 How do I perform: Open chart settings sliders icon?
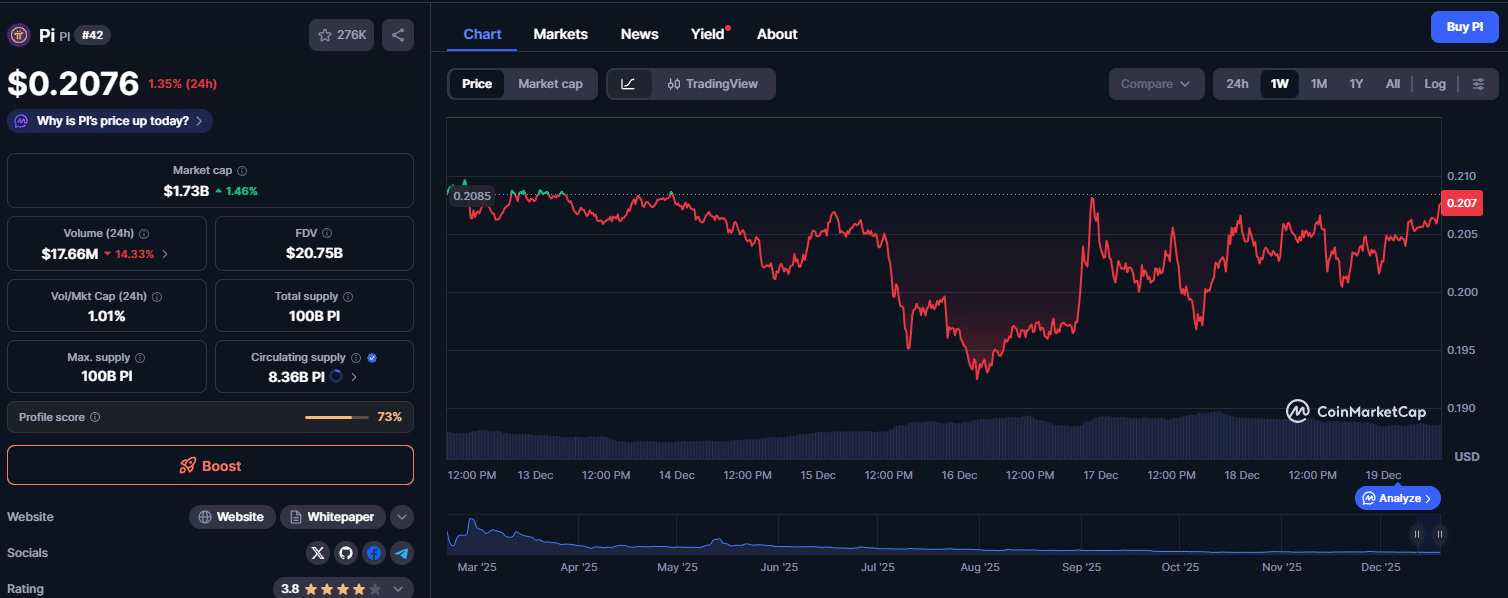tap(1478, 84)
